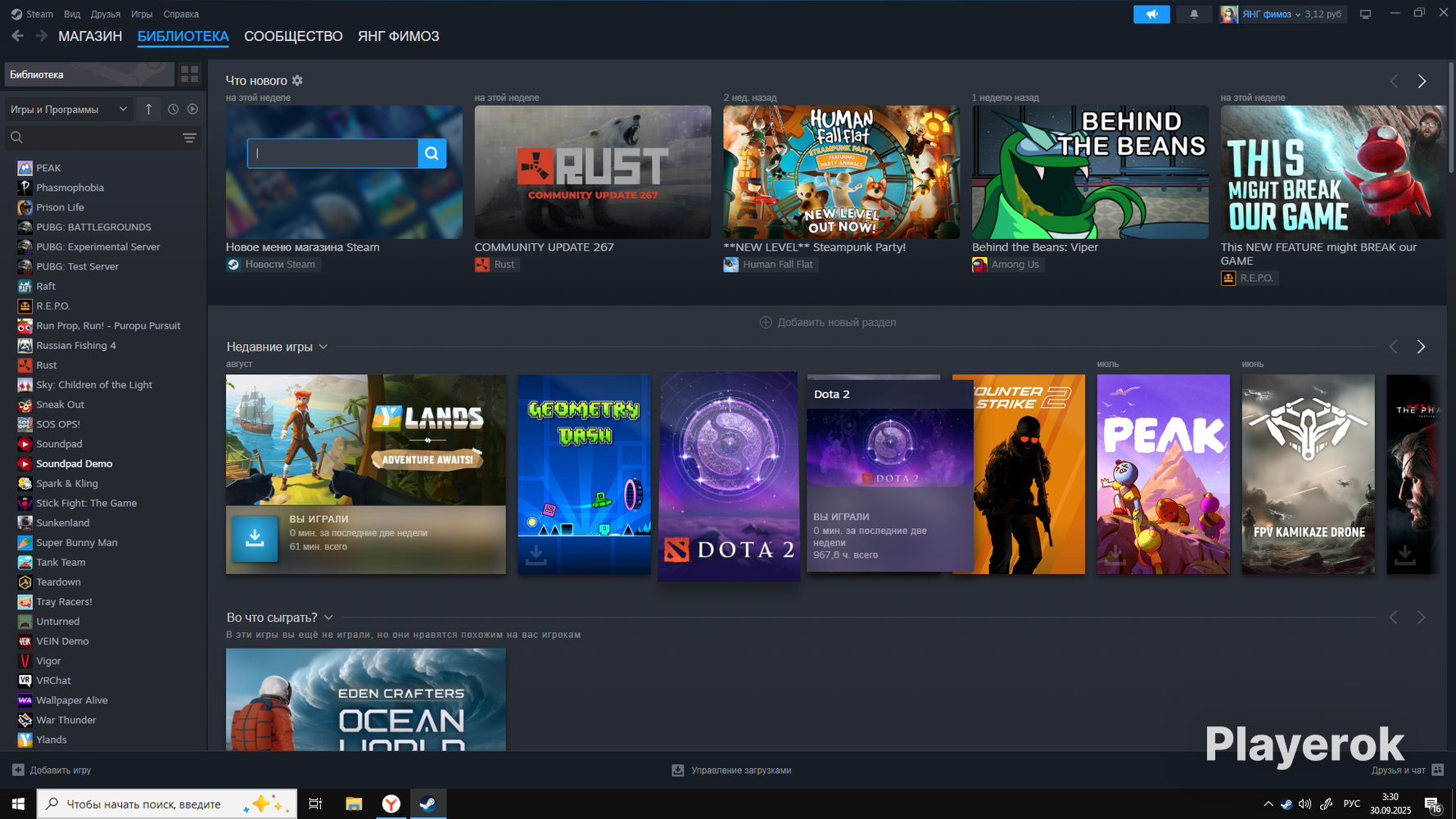Open the Новости Steam source link

pos(272,265)
